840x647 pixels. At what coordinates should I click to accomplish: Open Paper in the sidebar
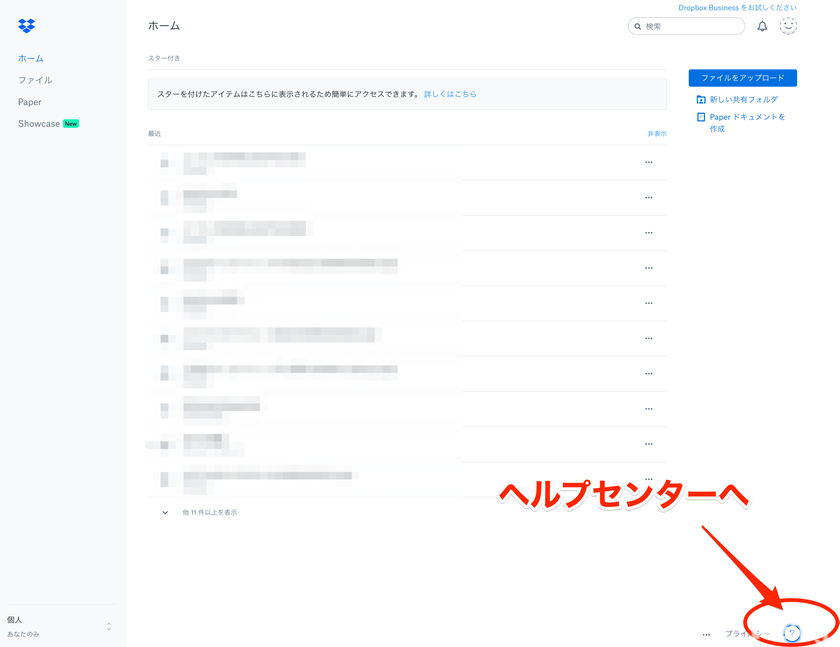(x=29, y=102)
